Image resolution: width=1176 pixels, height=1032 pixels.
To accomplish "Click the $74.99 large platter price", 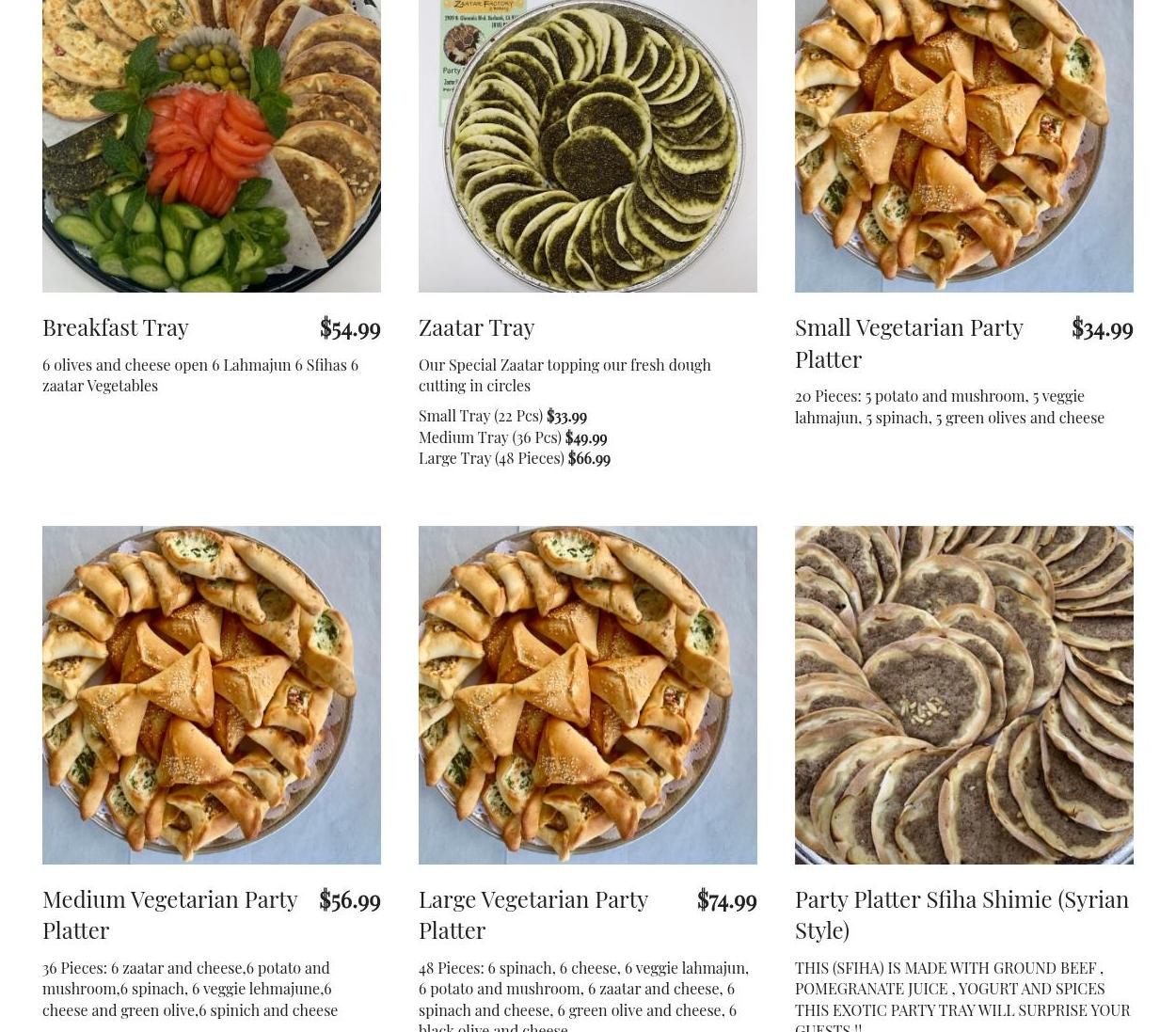I will click(x=727, y=899).
